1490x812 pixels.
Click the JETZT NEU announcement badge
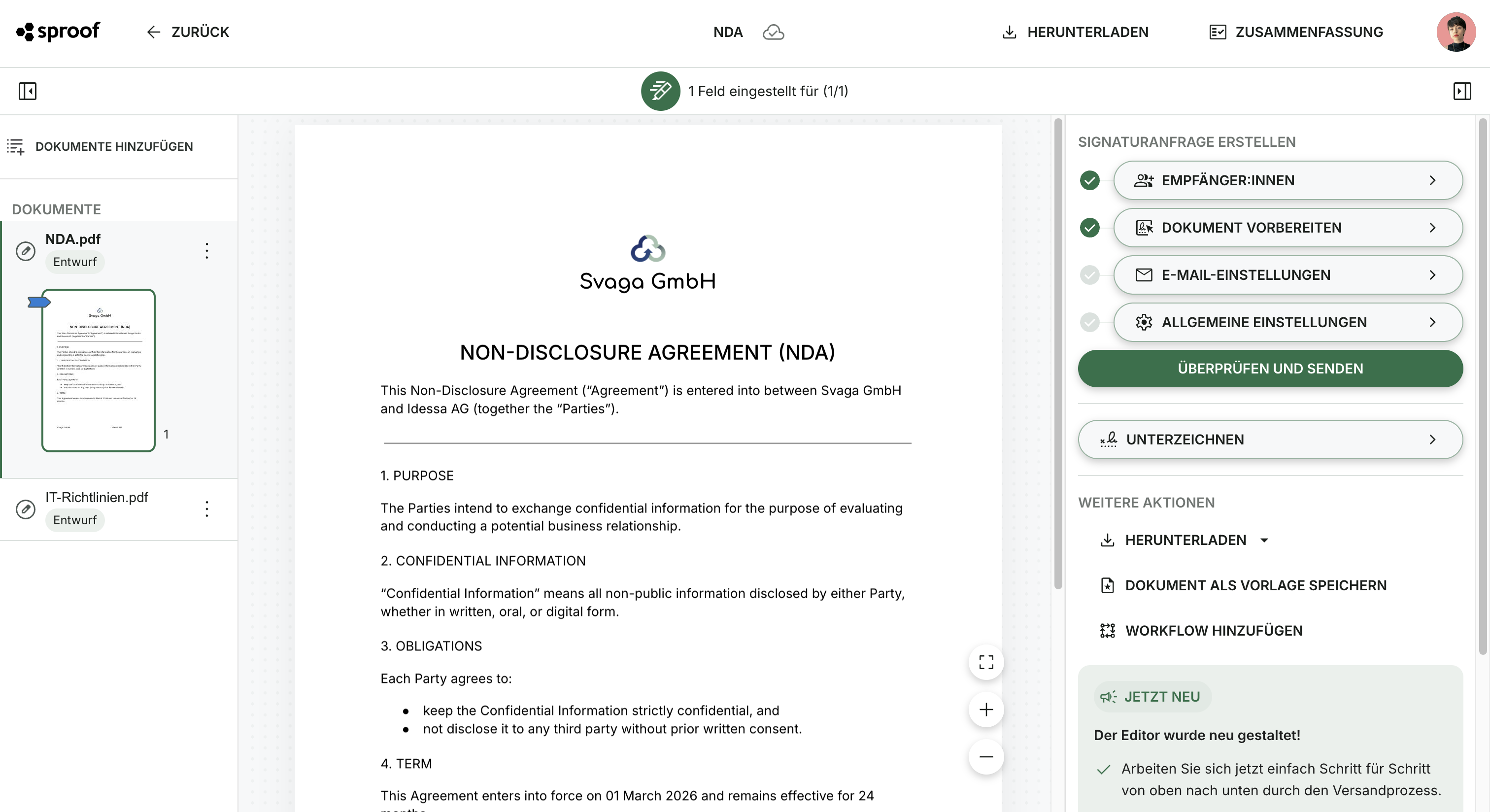(x=1151, y=697)
